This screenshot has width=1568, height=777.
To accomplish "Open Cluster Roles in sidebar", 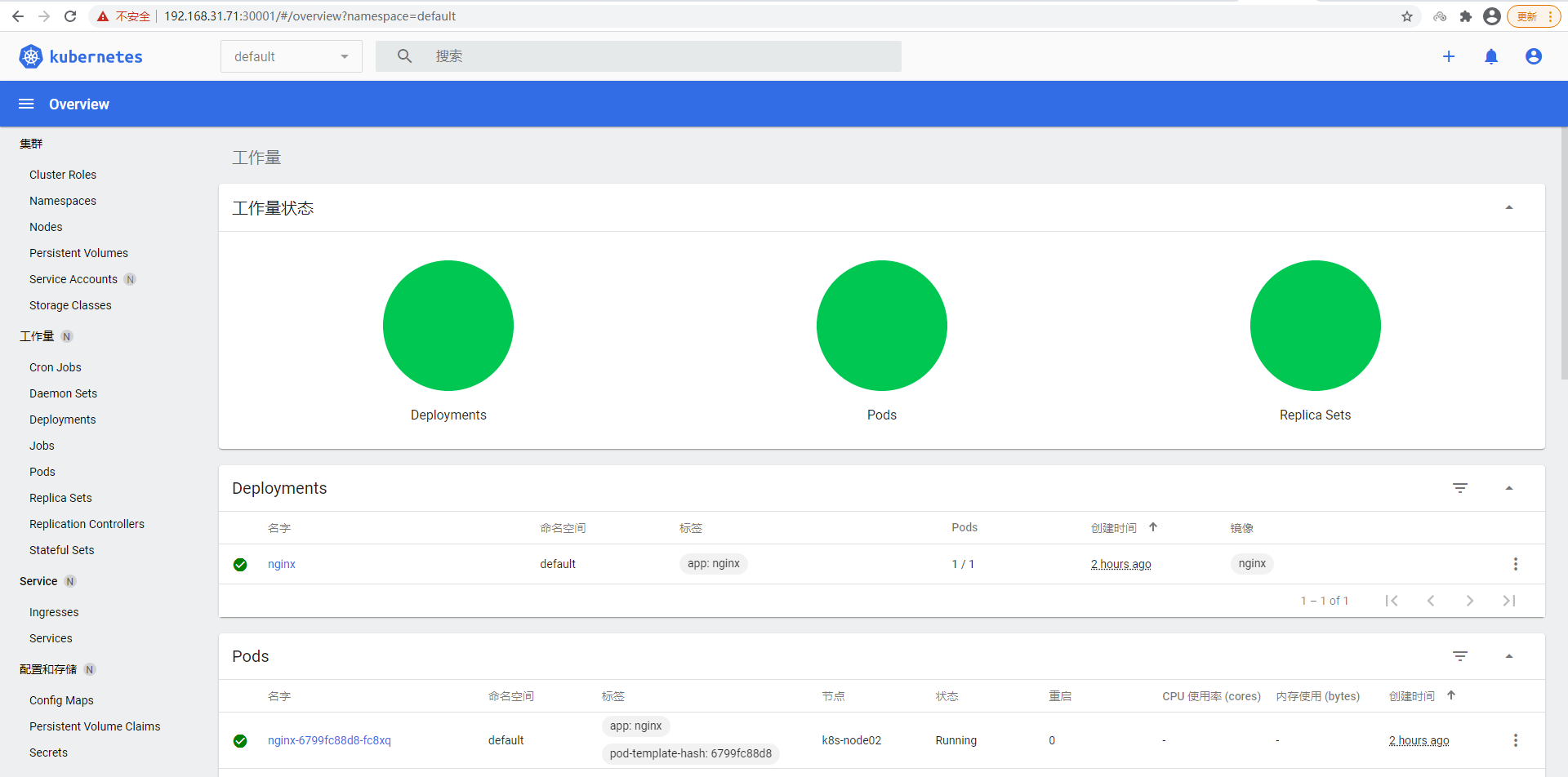I will [x=63, y=175].
